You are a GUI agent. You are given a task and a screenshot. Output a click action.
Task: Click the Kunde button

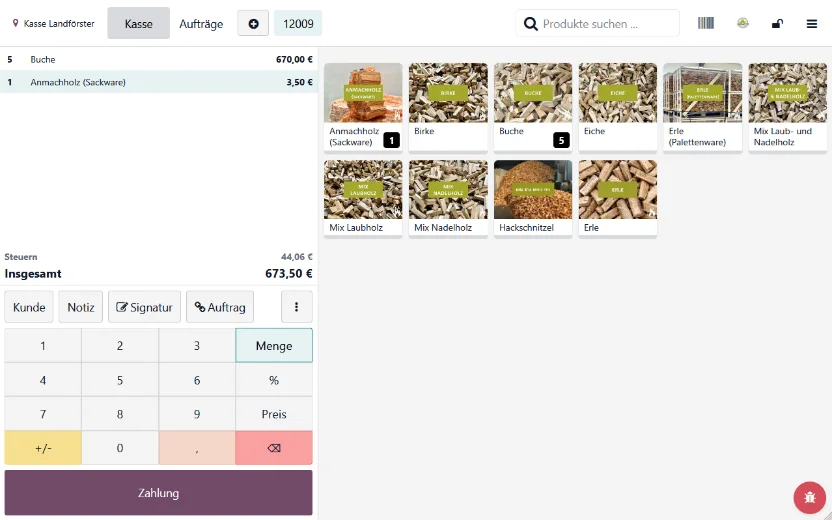point(29,307)
